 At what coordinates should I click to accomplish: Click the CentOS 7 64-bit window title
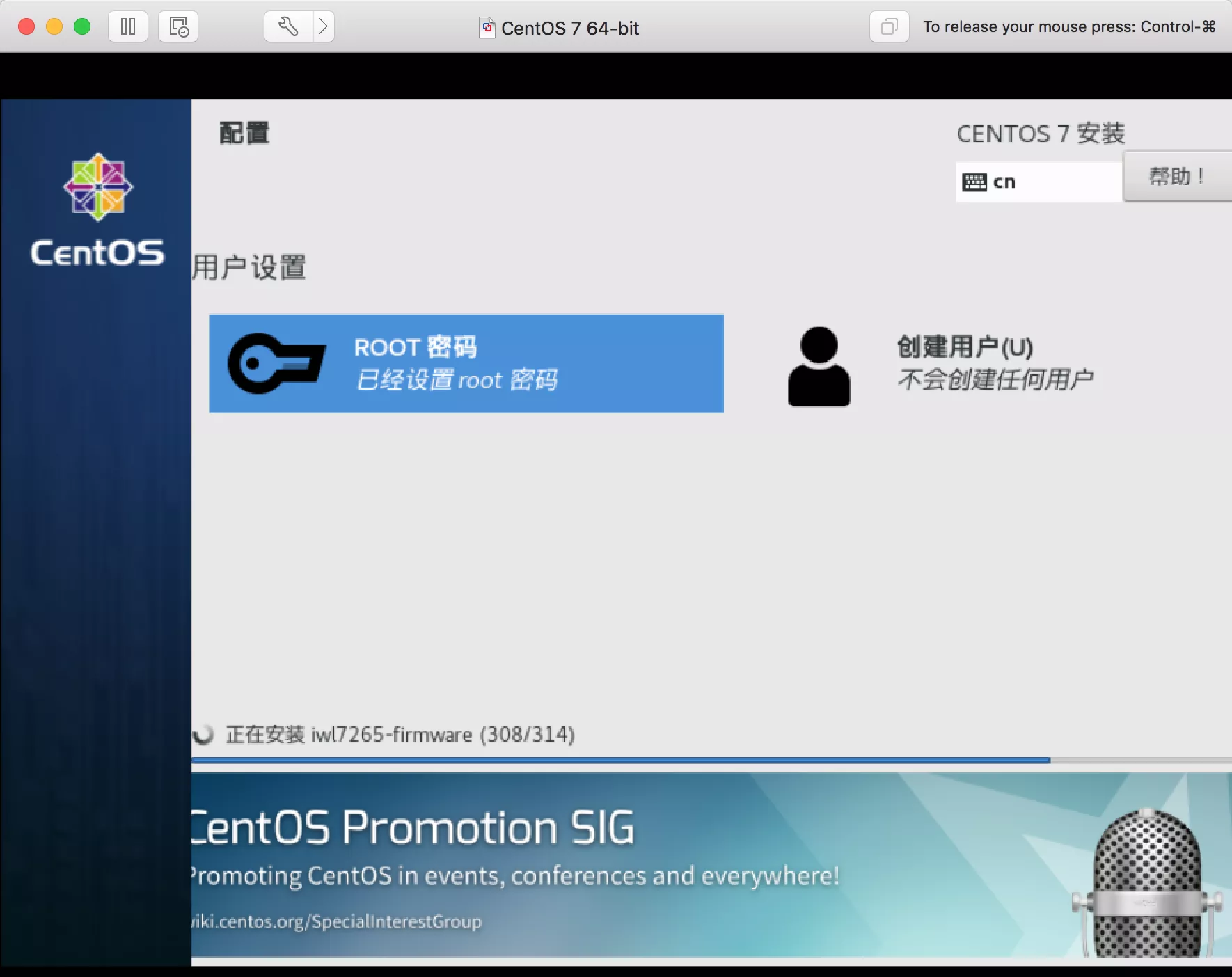coord(570,28)
